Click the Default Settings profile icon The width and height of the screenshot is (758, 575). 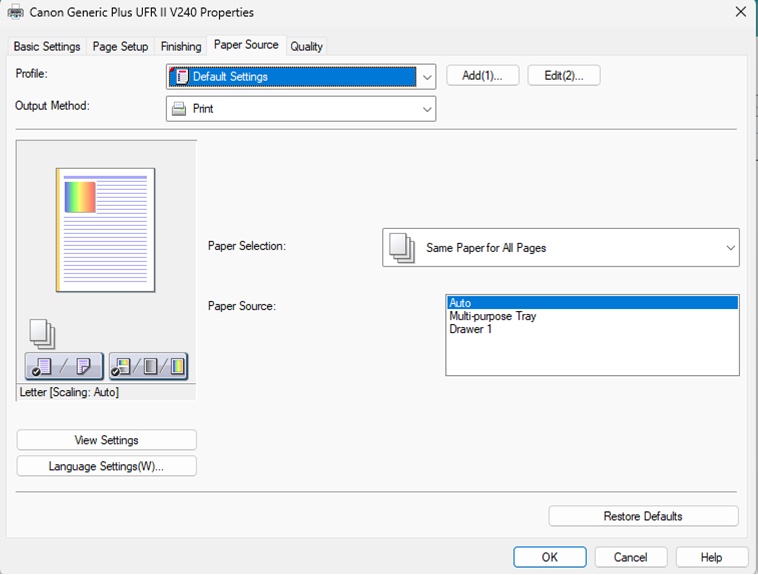(x=181, y=76)
